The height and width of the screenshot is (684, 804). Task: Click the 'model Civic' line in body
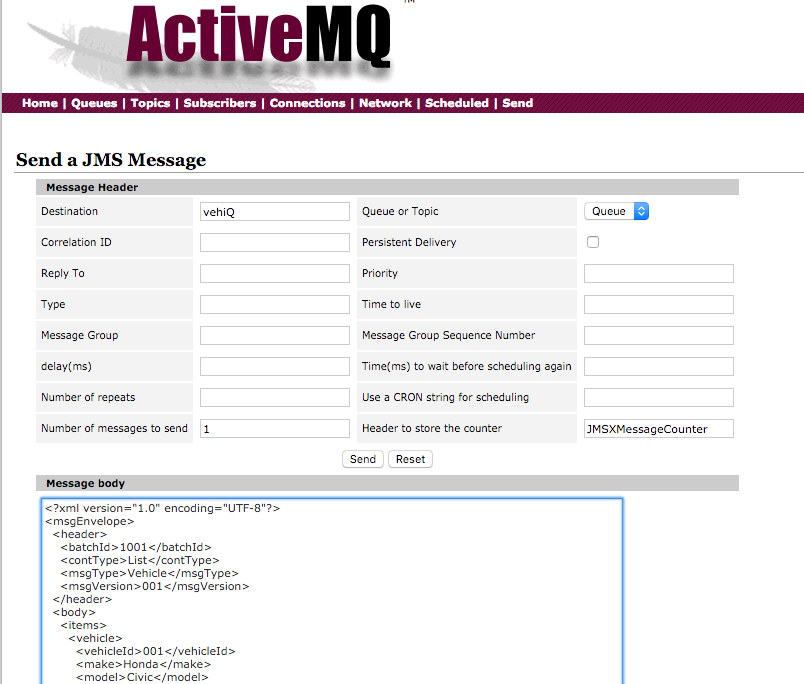click(x=142, y=677)
